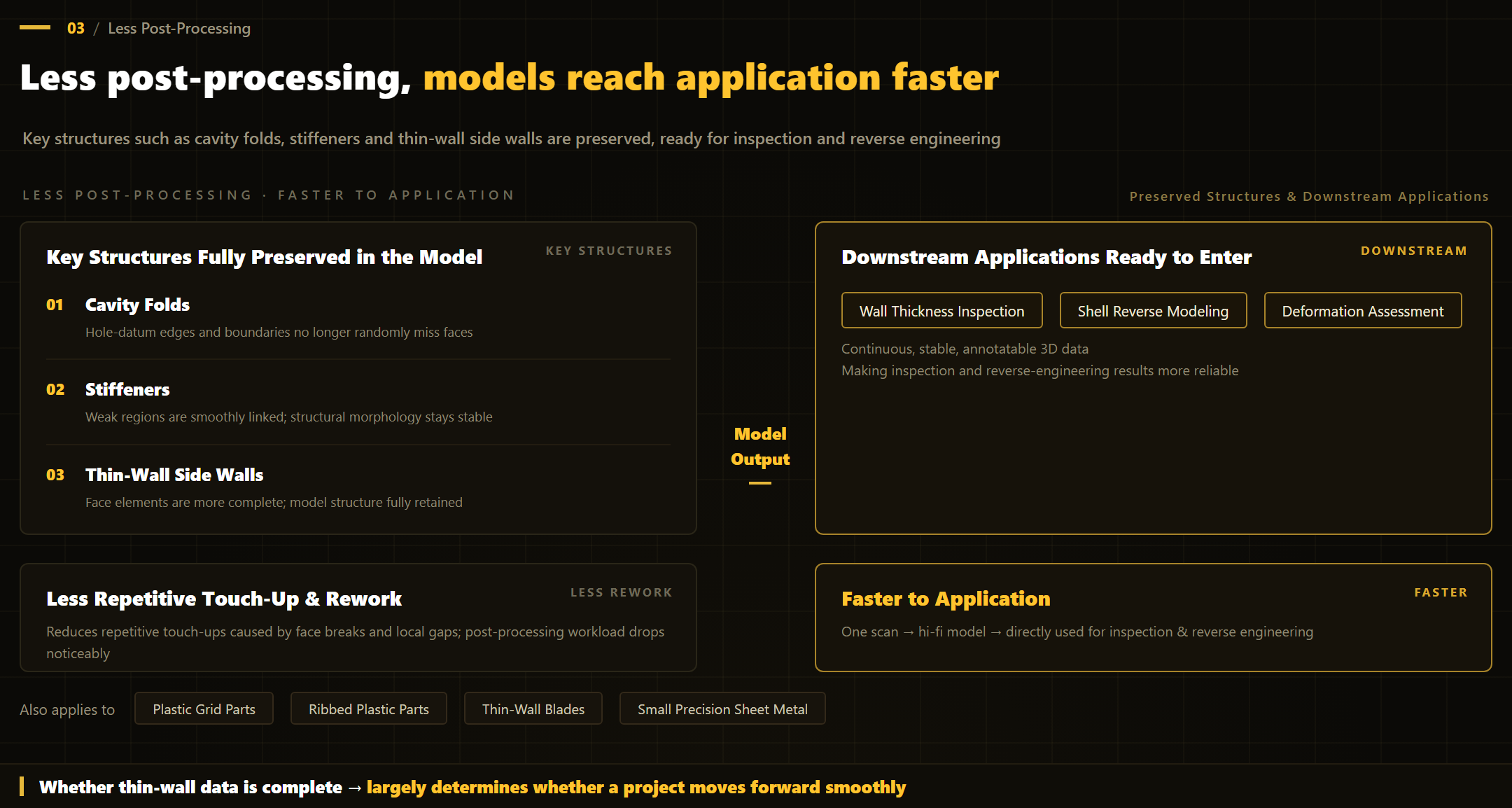Click the Downstream Applications Ready to Enter heading

coord(1046,257)
